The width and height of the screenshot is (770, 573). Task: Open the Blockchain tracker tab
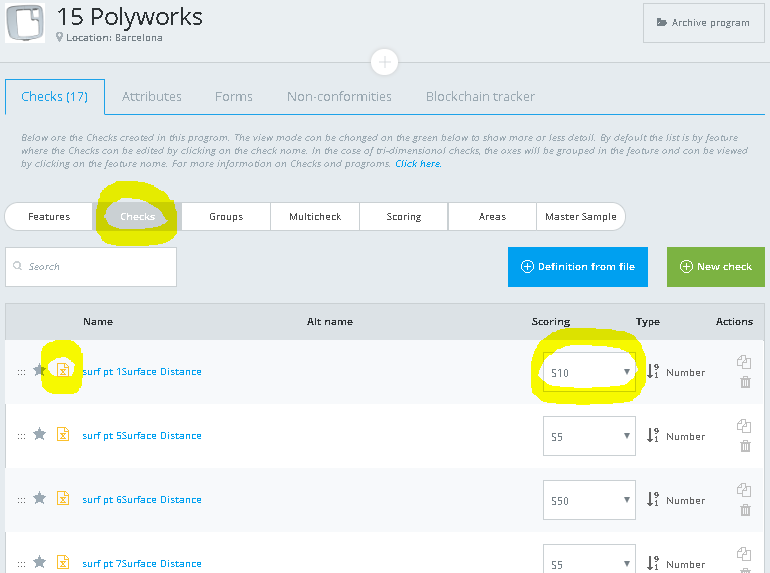click(x=480, y=97)
